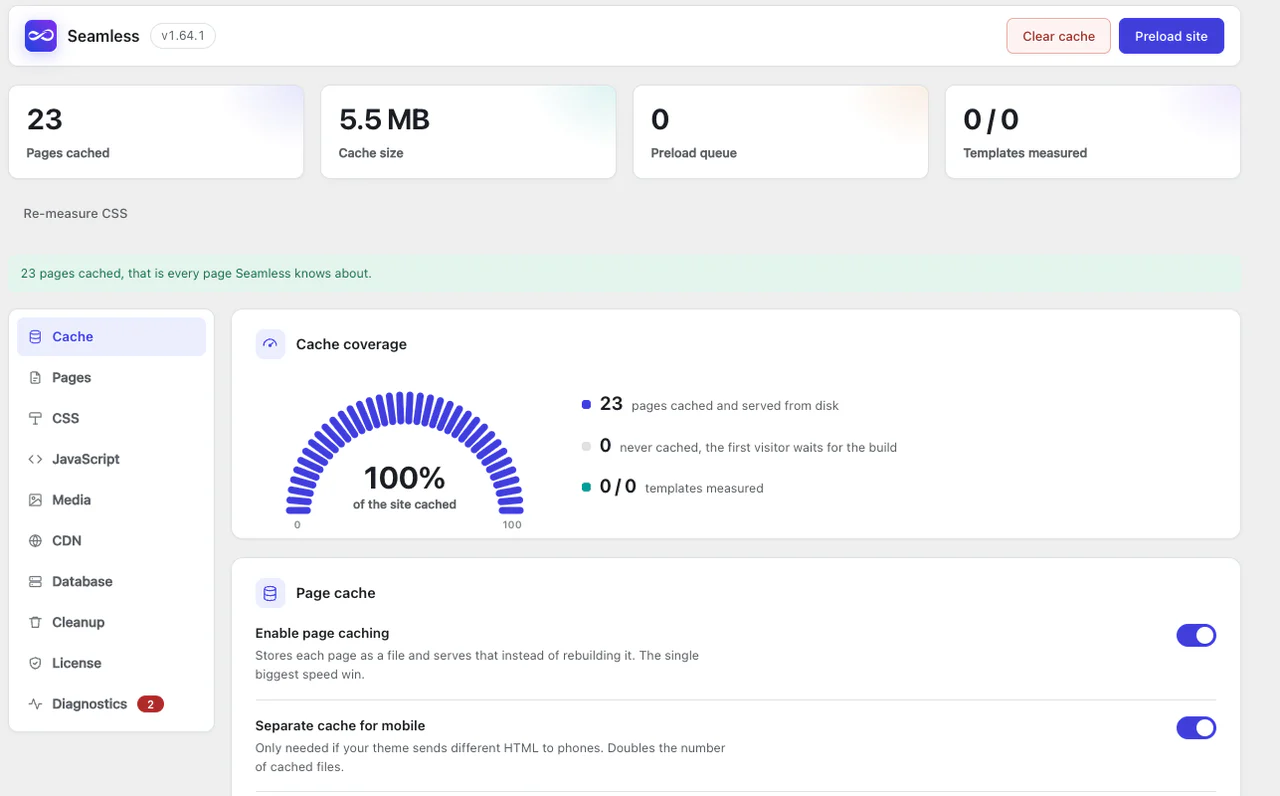
Task: Click the Preload site button
Action: tap(1171, 36)
